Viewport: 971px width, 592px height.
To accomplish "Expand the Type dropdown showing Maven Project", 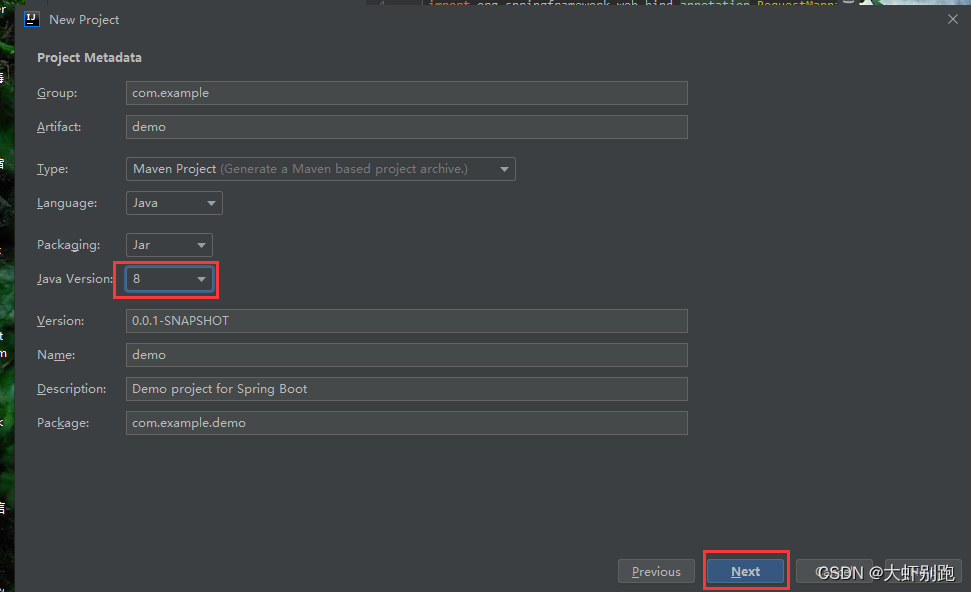I will (320, 169).
